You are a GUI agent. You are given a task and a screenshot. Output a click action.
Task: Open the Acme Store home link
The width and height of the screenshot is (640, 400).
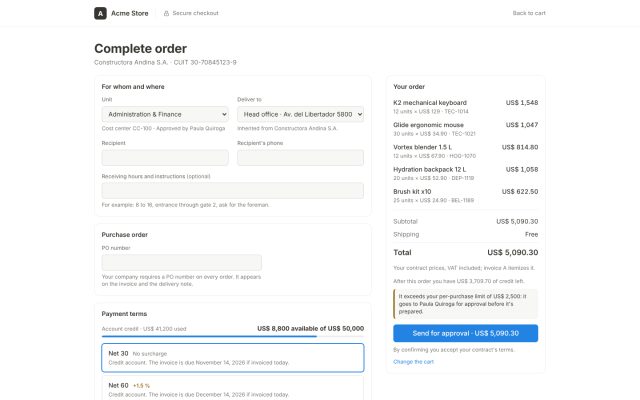pos(121,13)
